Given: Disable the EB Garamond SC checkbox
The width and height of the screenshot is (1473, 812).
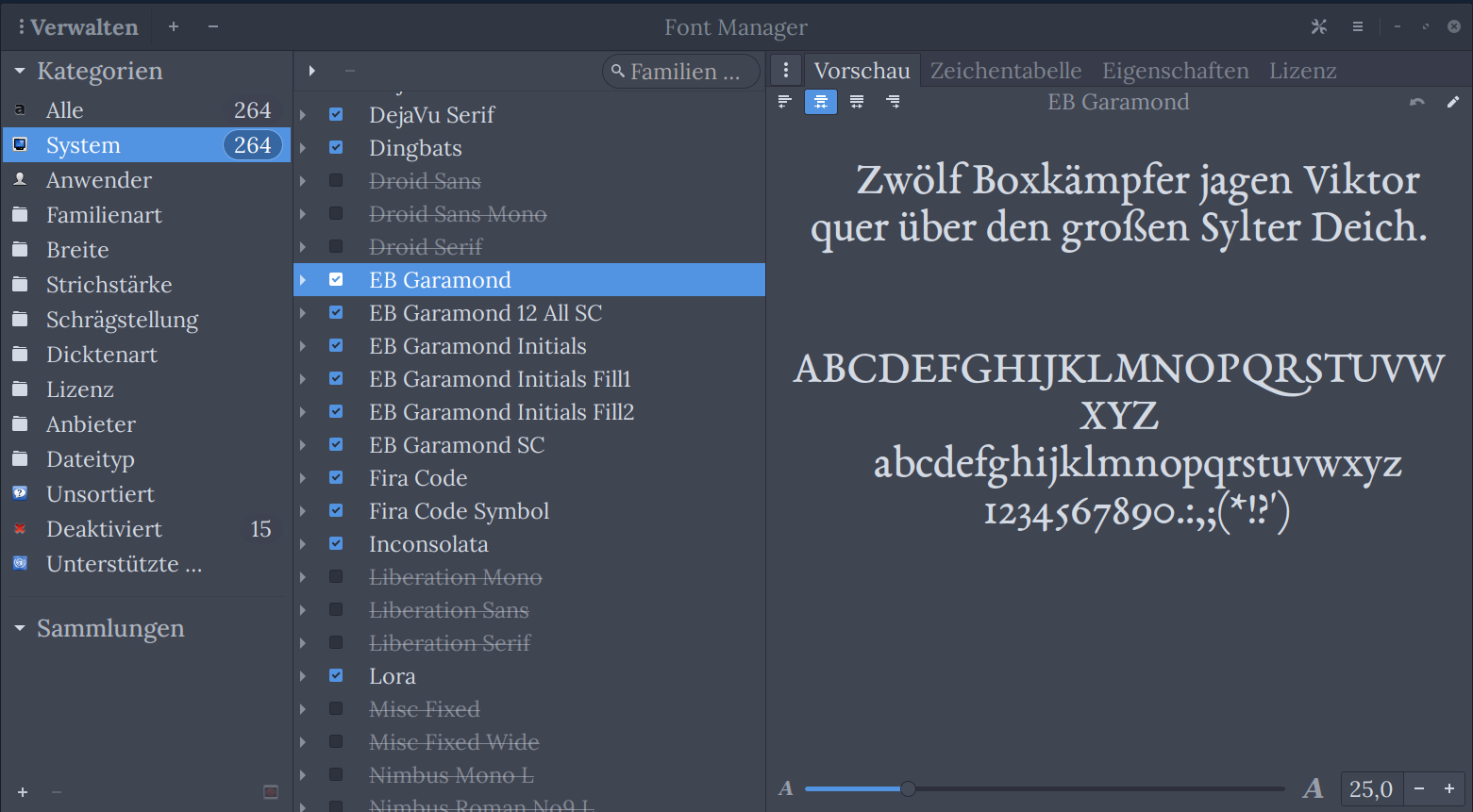Looking at the screenshot, I should point(336,444).
